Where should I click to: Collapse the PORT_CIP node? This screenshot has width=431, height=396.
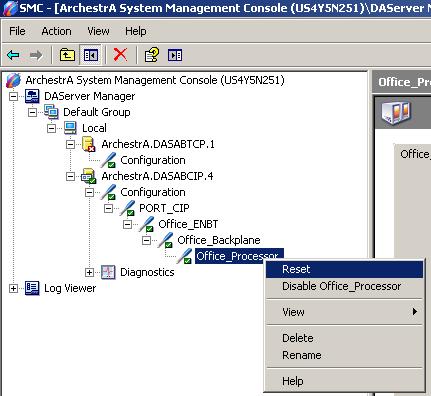[x=108, y=208]
